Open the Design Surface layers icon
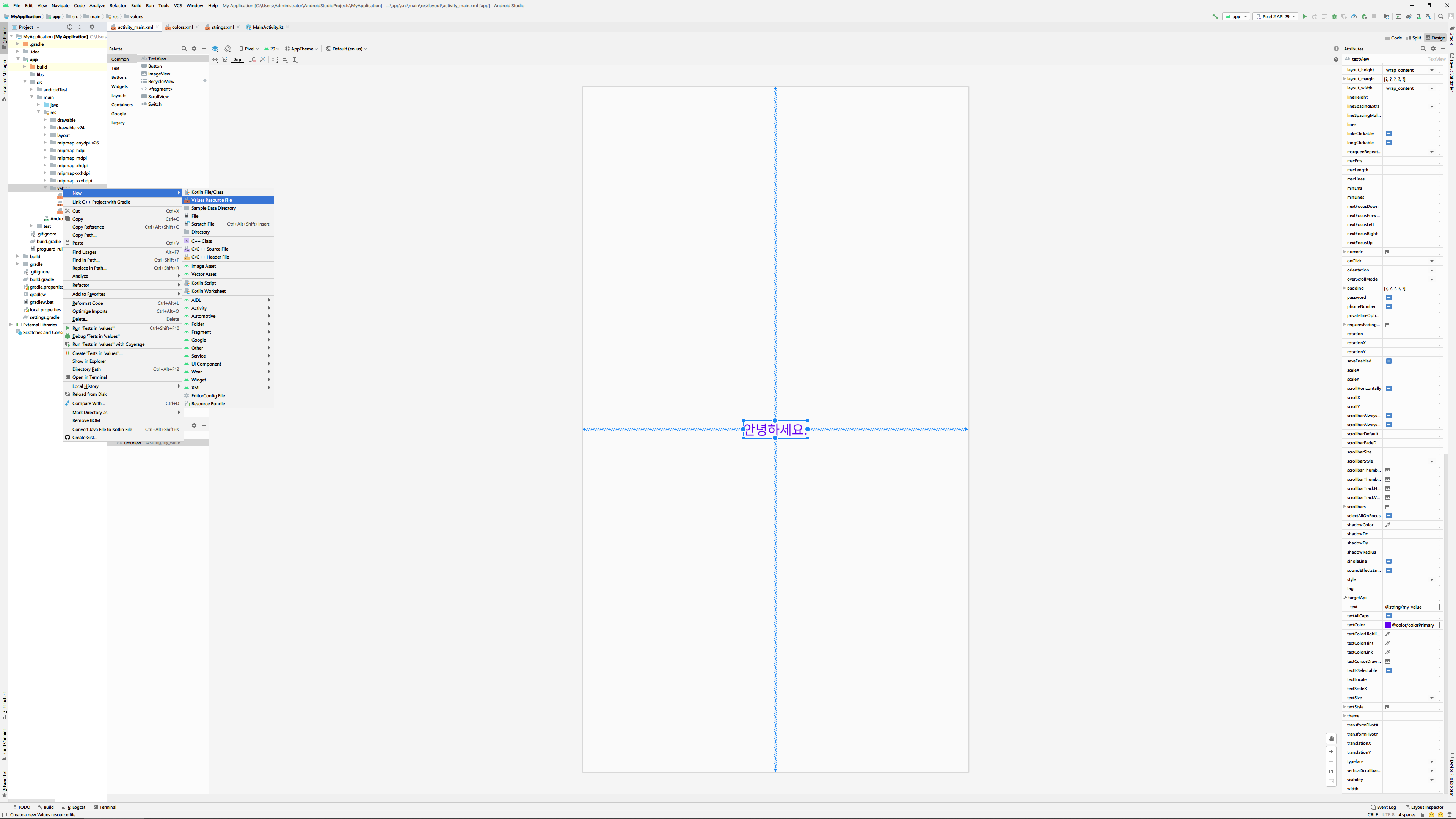This screenshot has width=1456, height=819. tap(215, 49)
